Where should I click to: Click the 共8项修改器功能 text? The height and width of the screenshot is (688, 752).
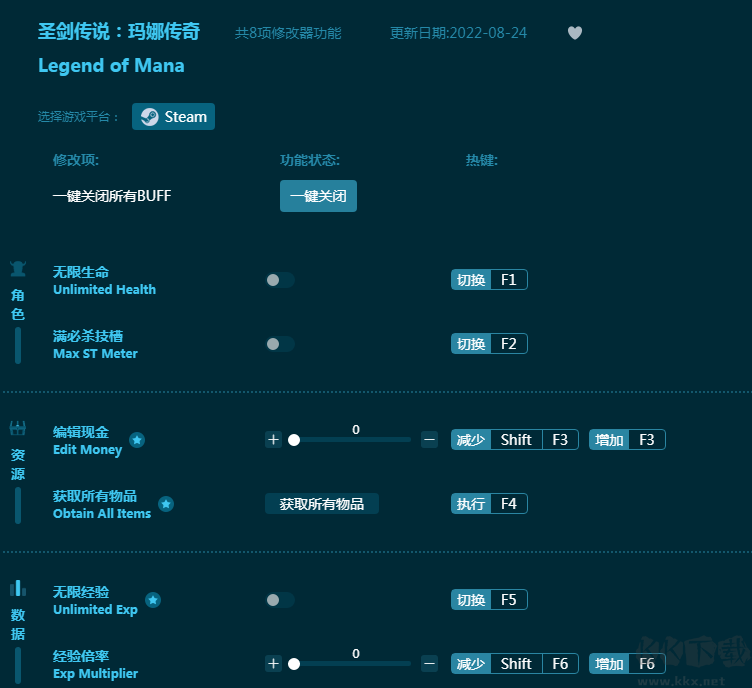(x=288, y=33)
